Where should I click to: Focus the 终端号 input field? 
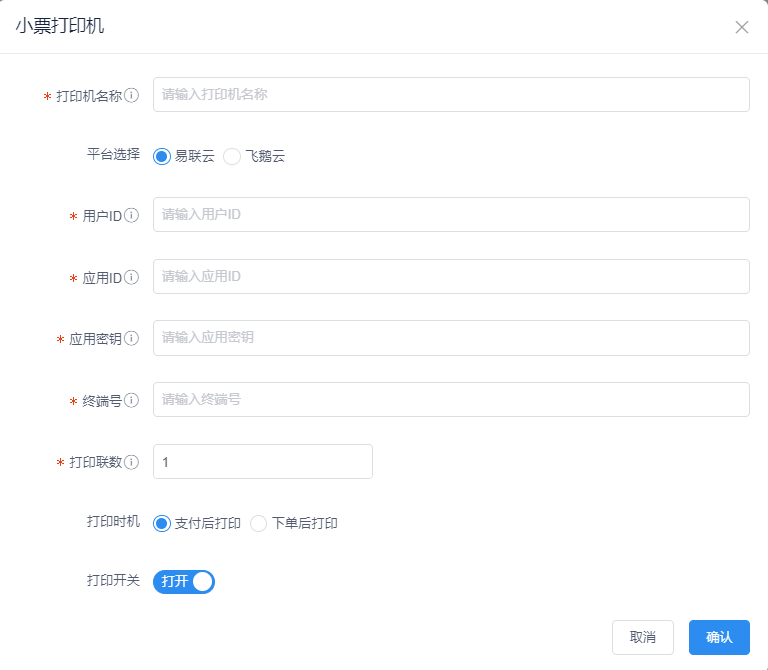[x=451, y=400]
